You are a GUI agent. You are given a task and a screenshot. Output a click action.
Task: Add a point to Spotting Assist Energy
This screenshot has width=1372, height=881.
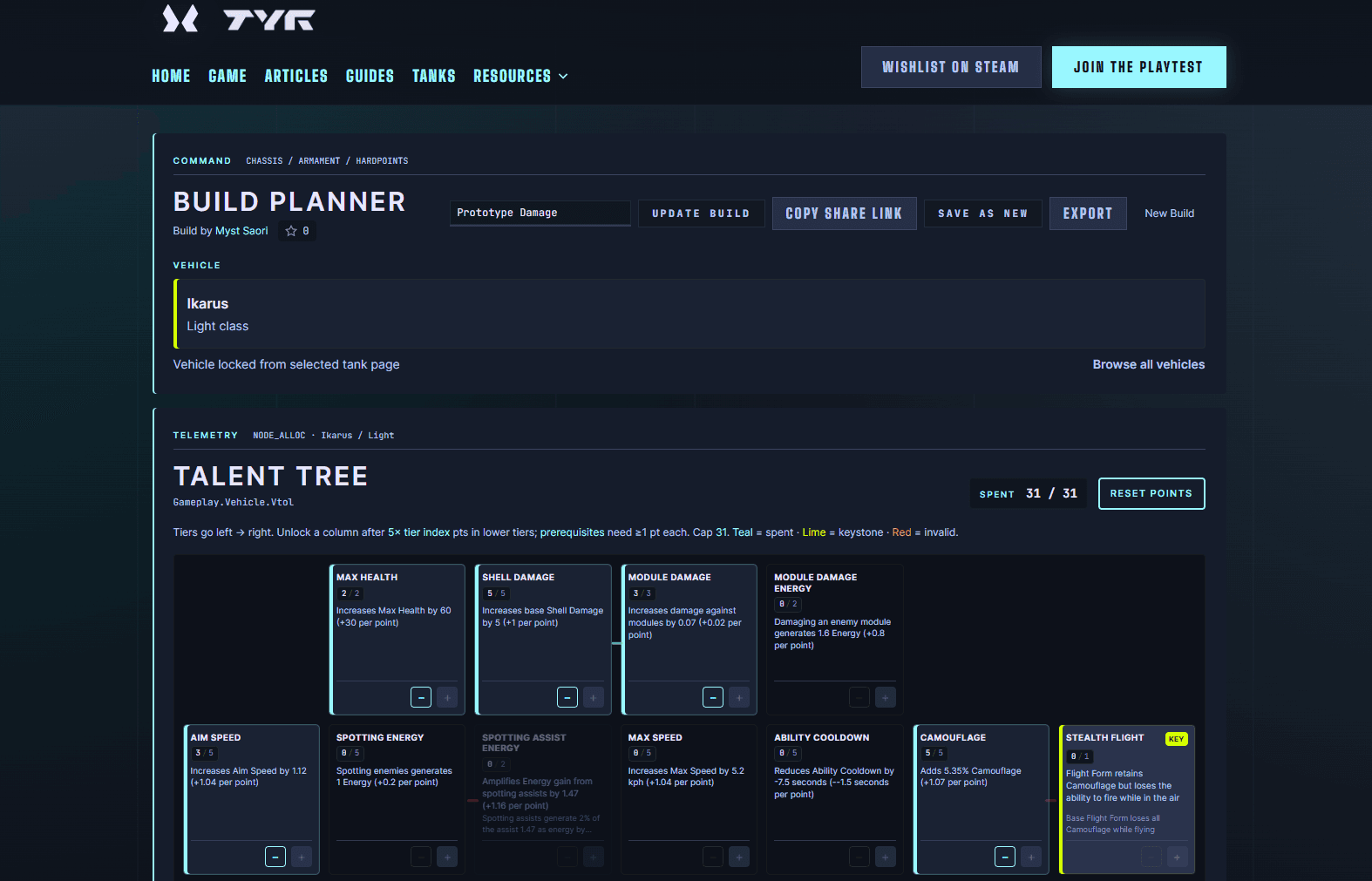click(x=594, y=857)
